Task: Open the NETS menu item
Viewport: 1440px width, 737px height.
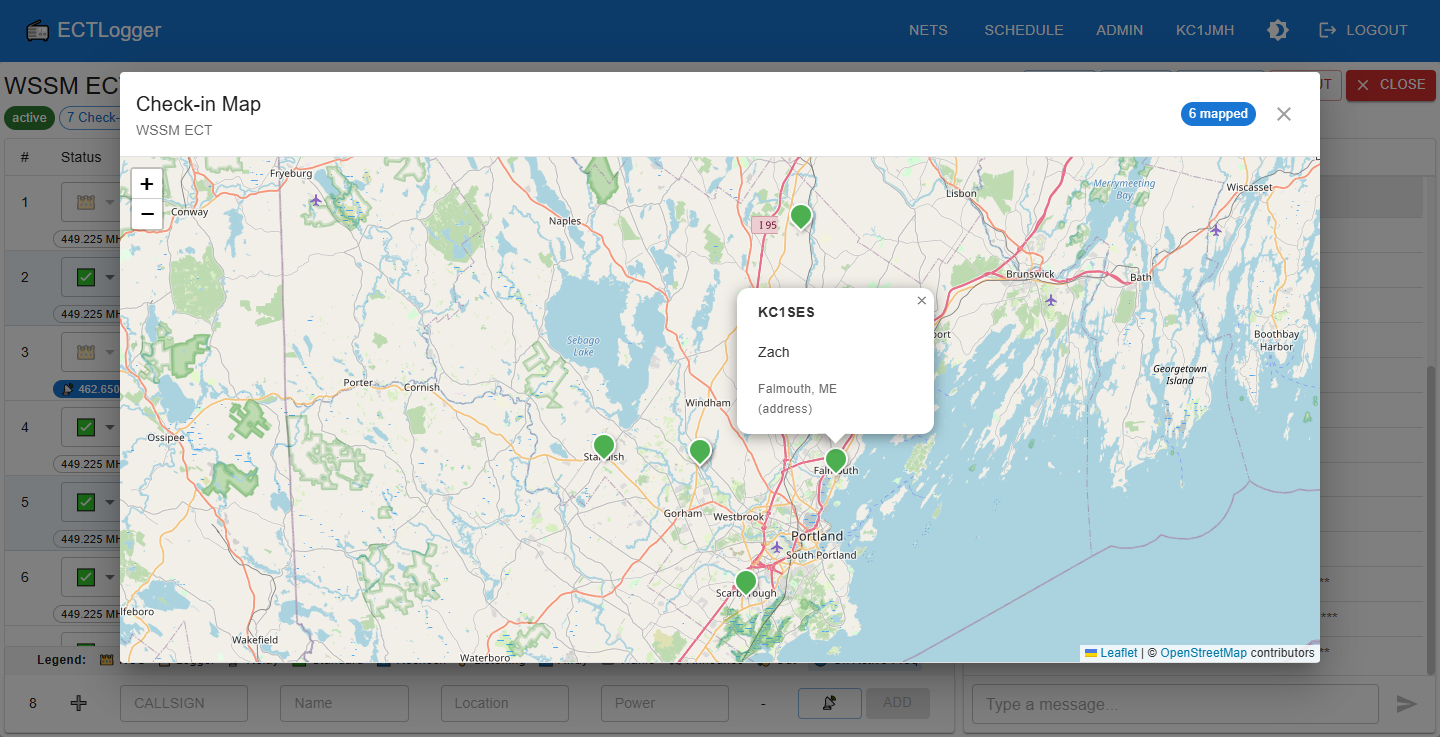Action: (928, 30)
